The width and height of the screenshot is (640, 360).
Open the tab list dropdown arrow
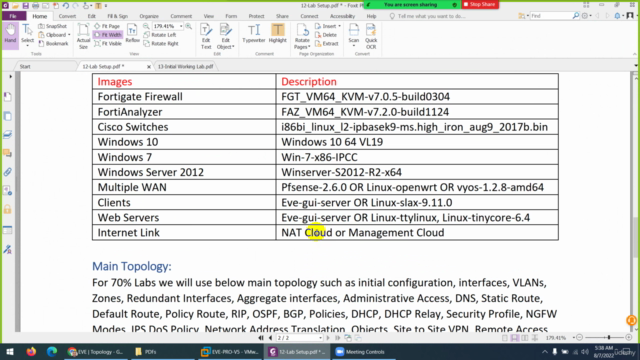[x=636, y=66]
